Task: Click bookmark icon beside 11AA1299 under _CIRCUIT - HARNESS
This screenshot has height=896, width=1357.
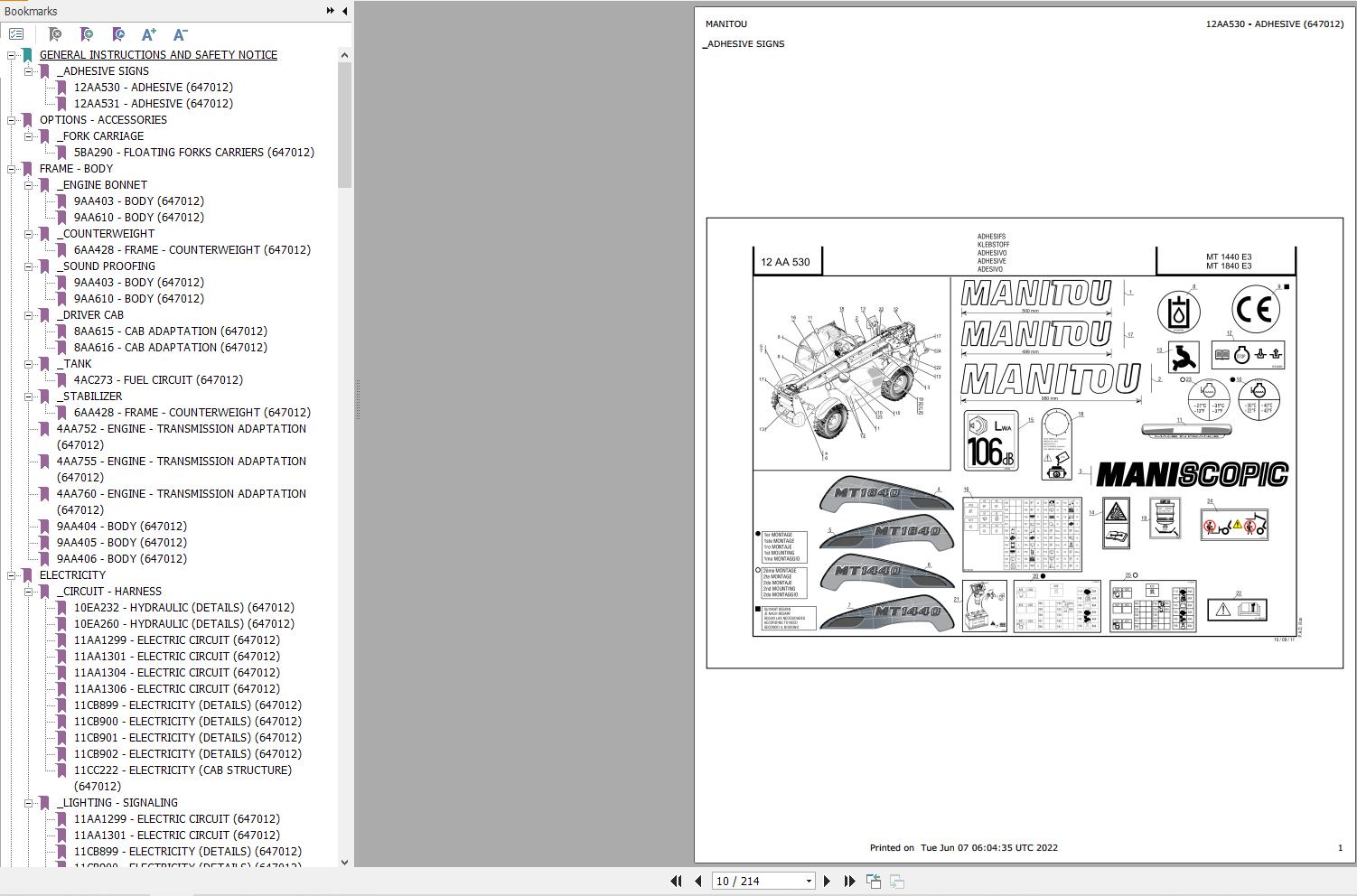Action: tap(61, 640)
